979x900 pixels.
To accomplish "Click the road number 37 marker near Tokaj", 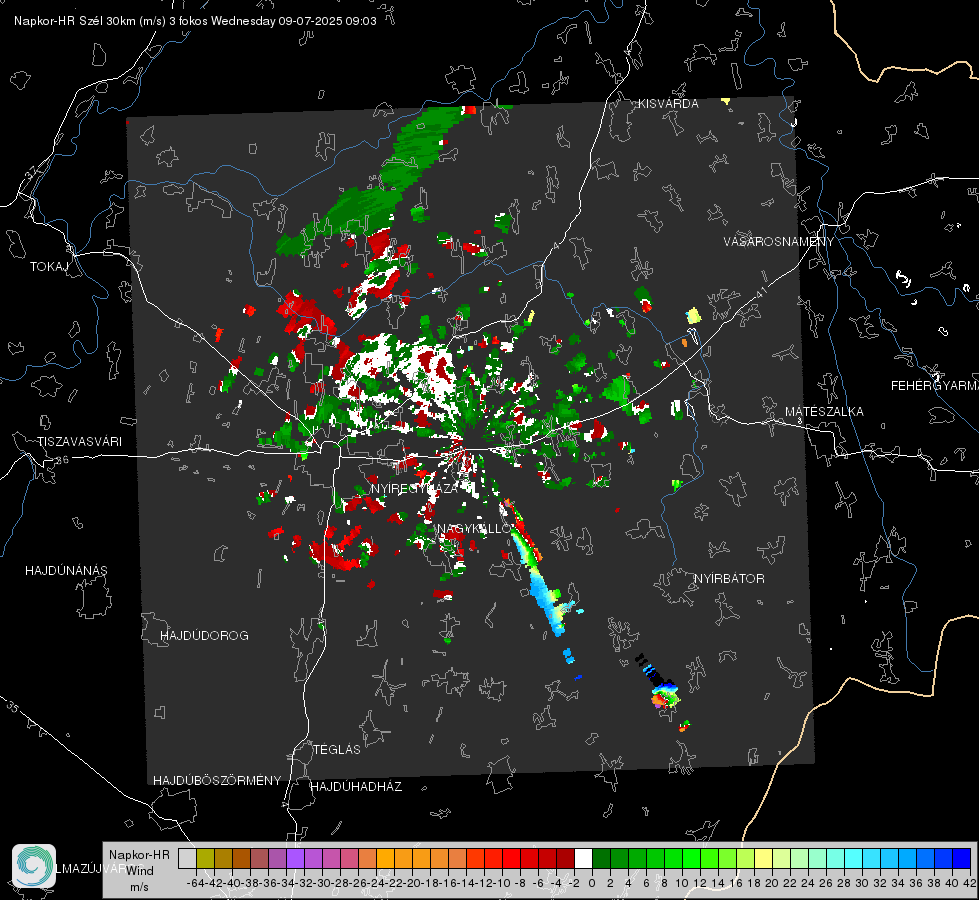I will tap(31, 171).
